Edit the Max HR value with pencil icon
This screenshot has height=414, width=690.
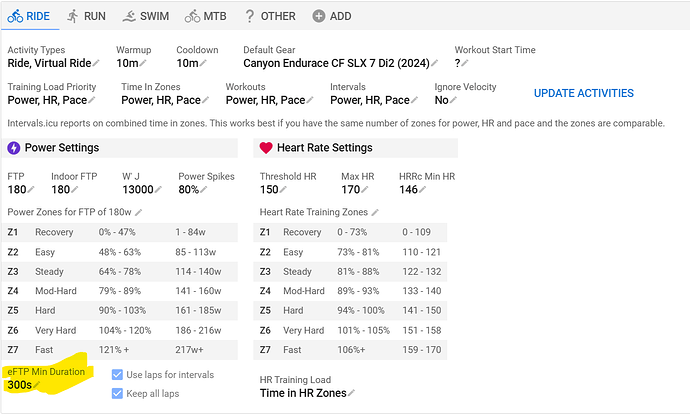coord(364,190)
